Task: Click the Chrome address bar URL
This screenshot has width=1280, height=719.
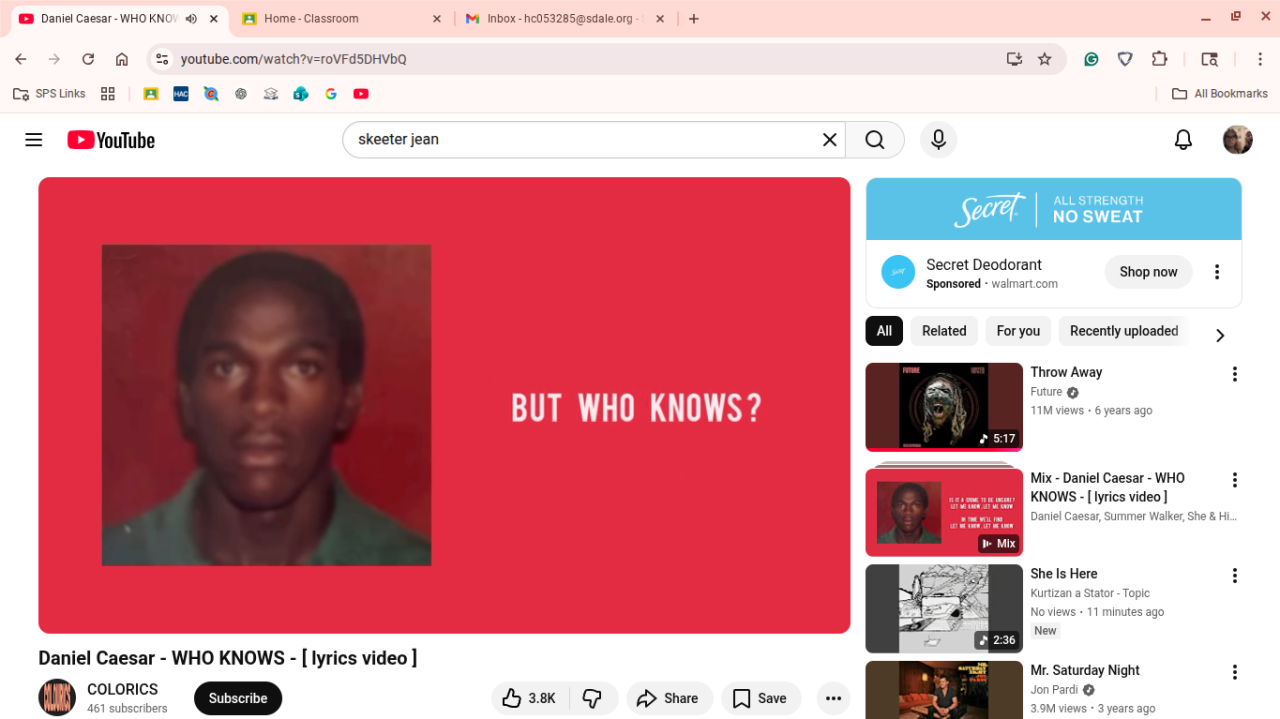Action: point(293,59)
